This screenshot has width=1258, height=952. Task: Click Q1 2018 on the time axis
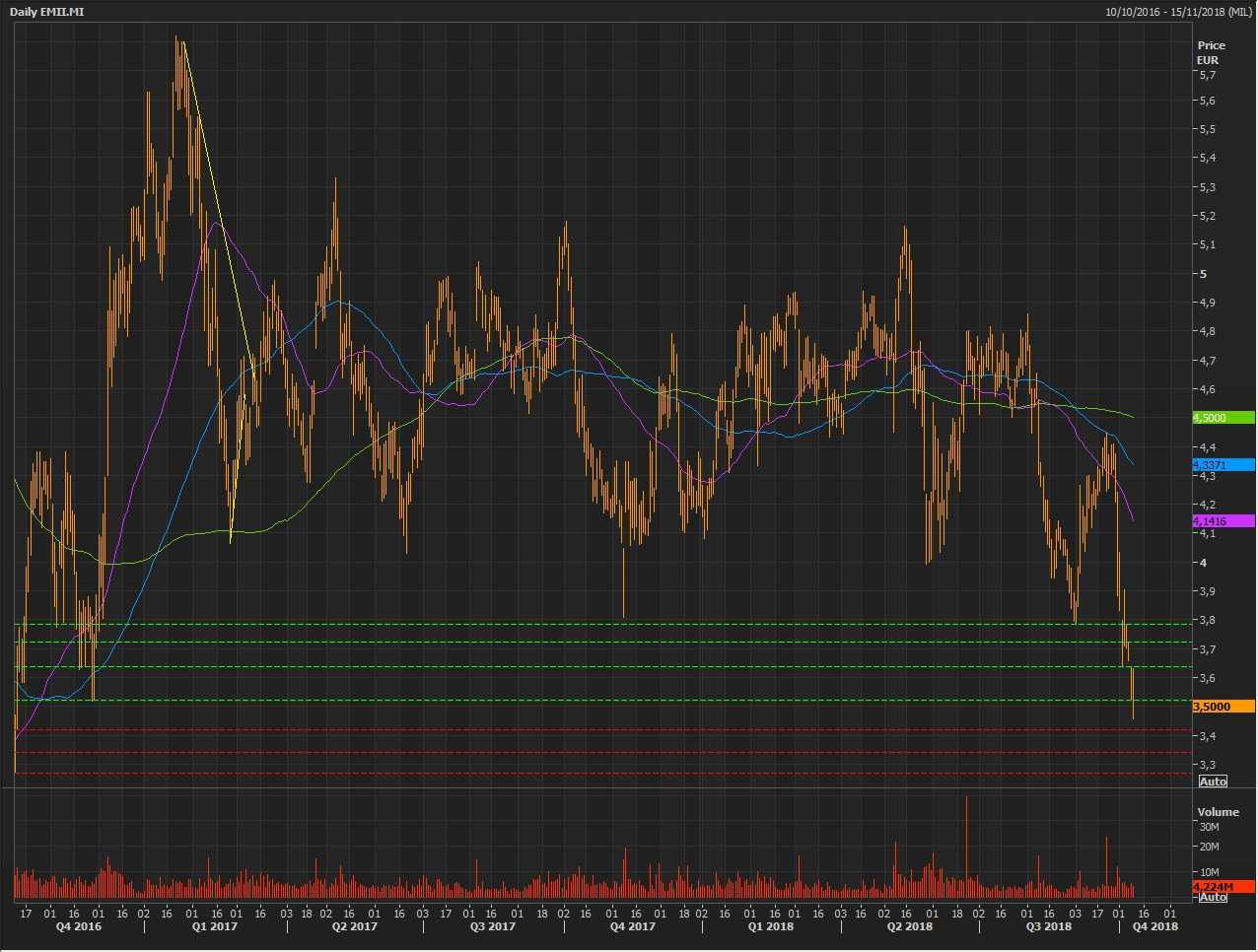click(x=770, y=926)
